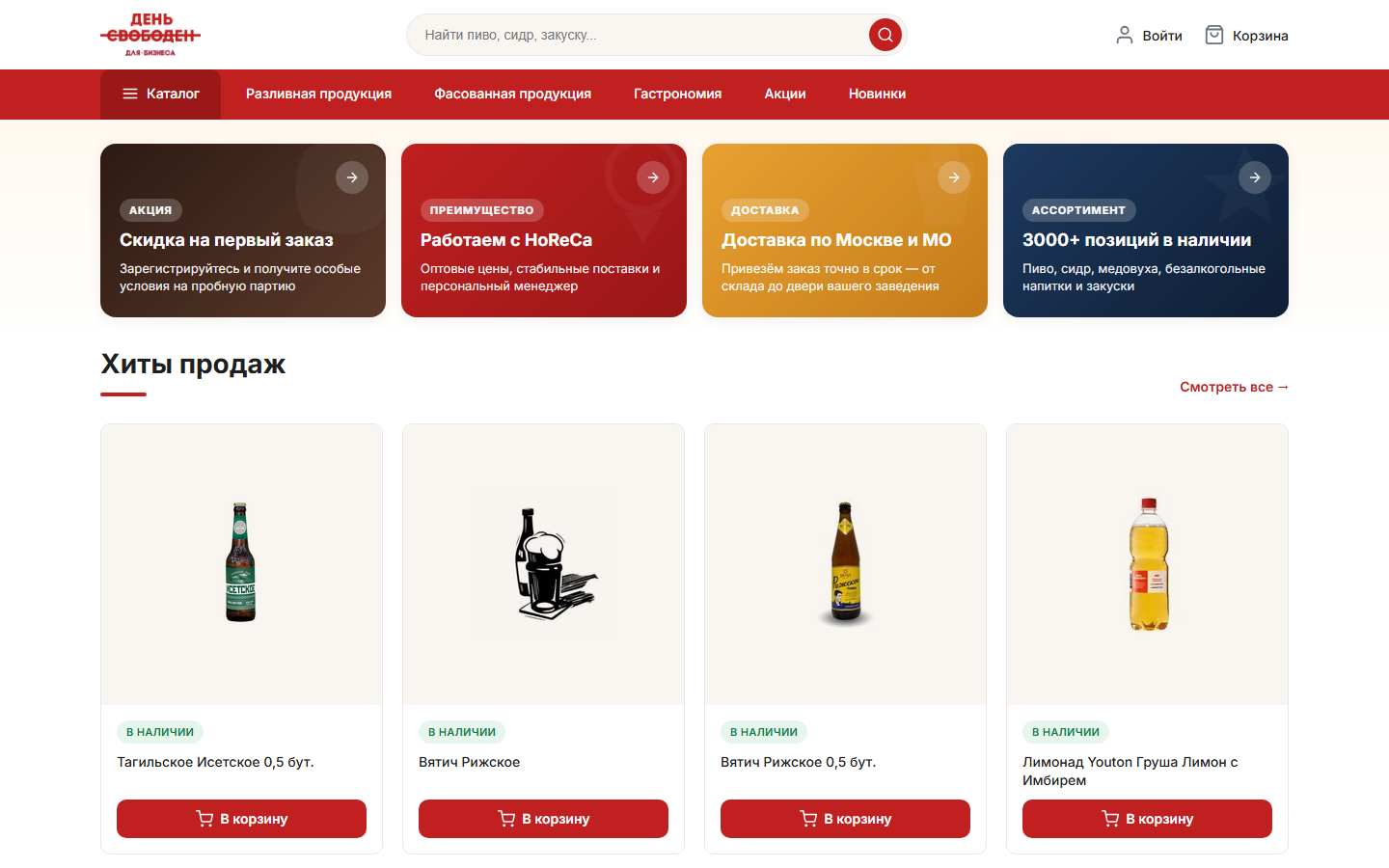This screenshot has width=1389, height=868.
Task: Click the Доставка по Москве и МО heading
Action: pyautogui.click(x=836, y=240)
